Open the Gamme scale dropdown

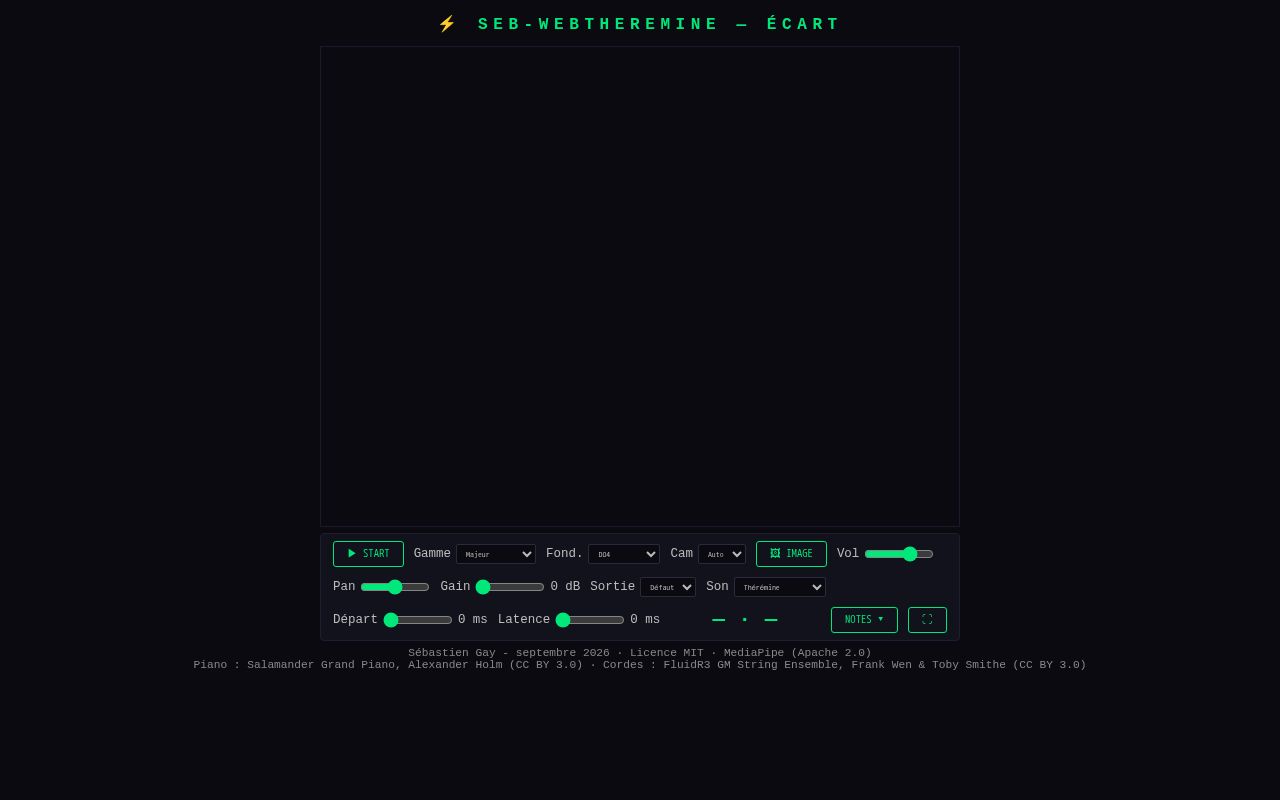(x=496, y=554)
